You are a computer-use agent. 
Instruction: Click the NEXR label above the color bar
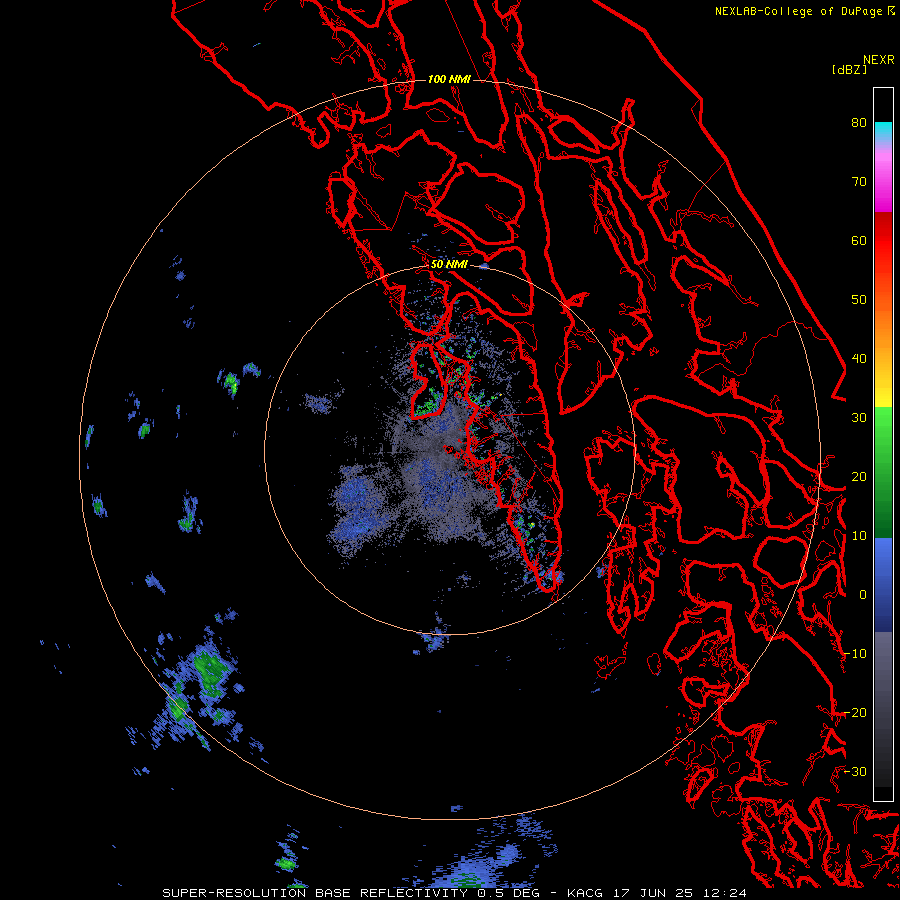(878, 60)
